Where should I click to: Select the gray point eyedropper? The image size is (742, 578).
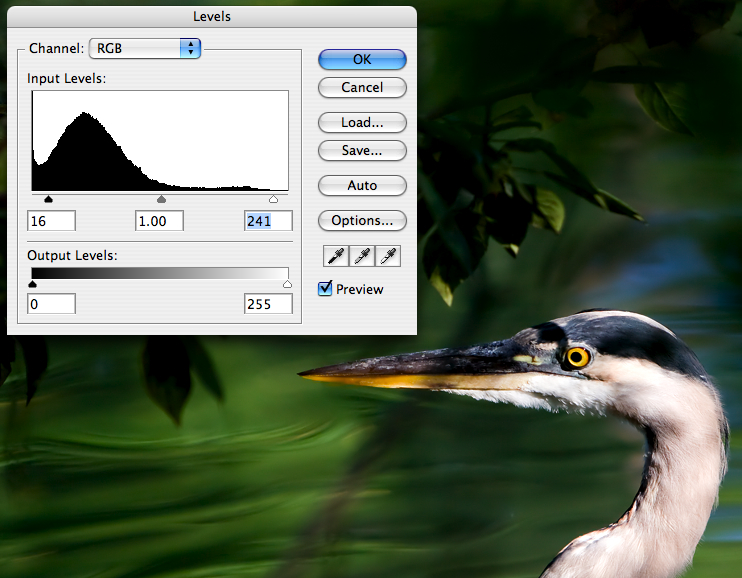[x=362, y=256]
